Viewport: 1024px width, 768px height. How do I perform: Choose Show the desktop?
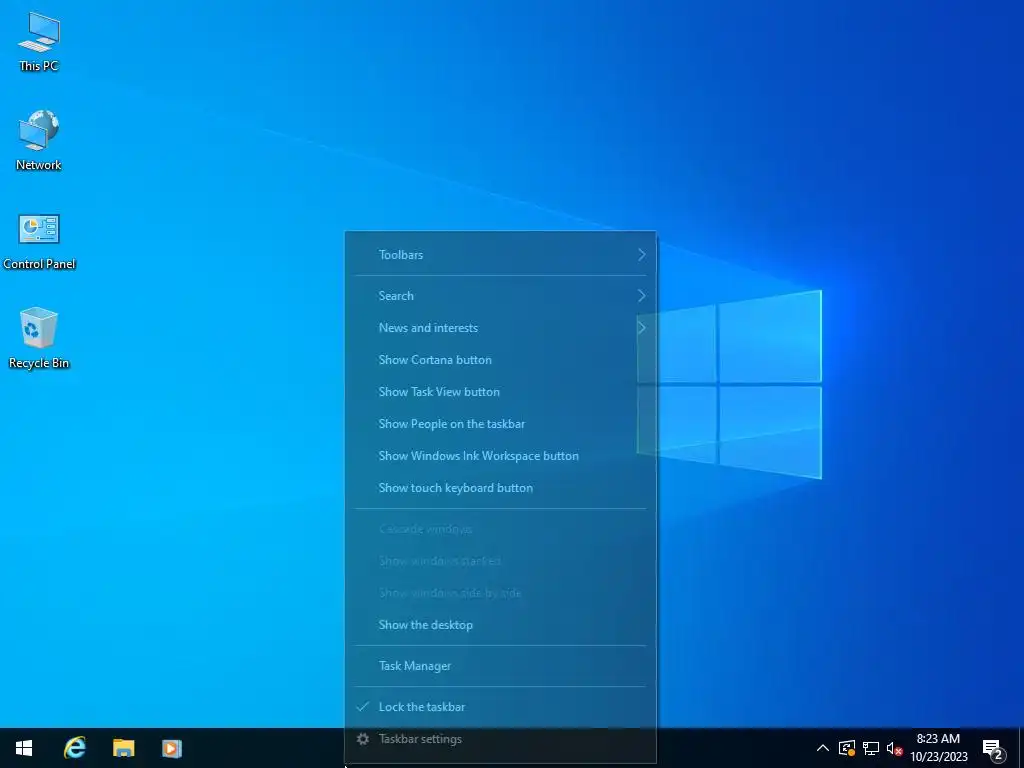500,625
